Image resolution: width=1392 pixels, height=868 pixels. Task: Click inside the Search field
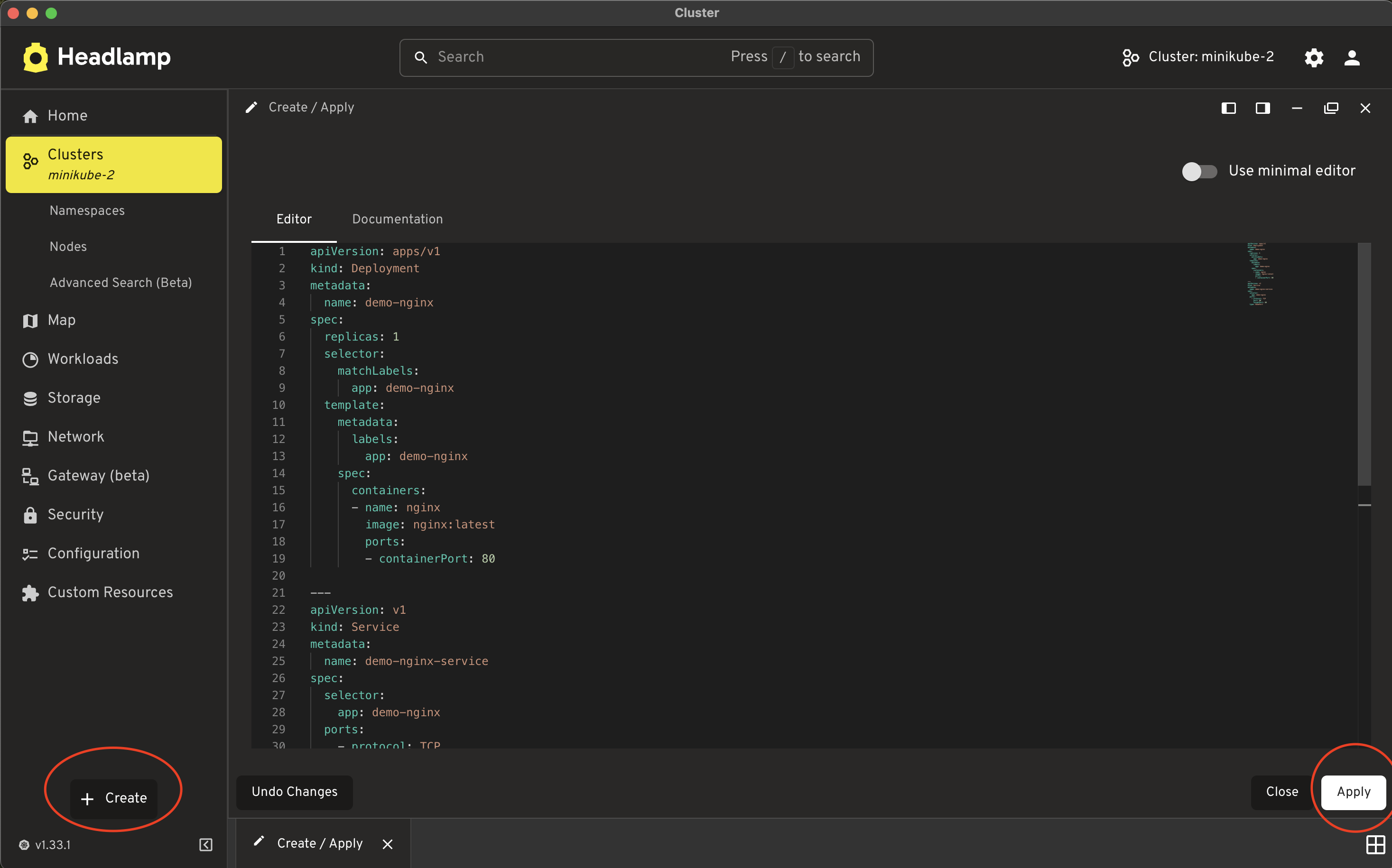coord(574,57)
